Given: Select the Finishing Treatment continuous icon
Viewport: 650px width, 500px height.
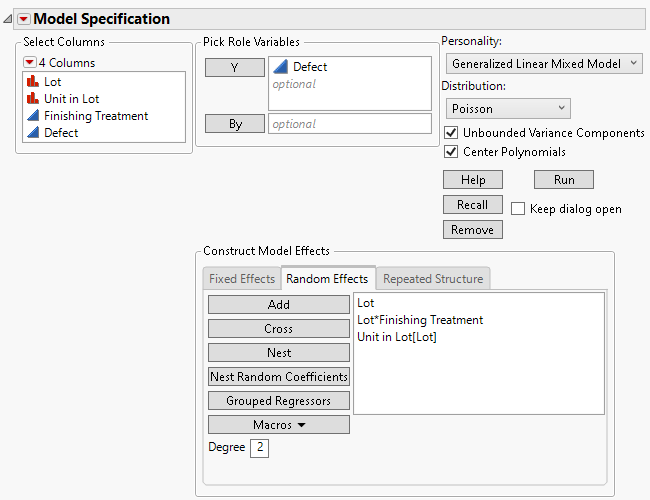Looking at the screenshot, I should coord(31,116).
